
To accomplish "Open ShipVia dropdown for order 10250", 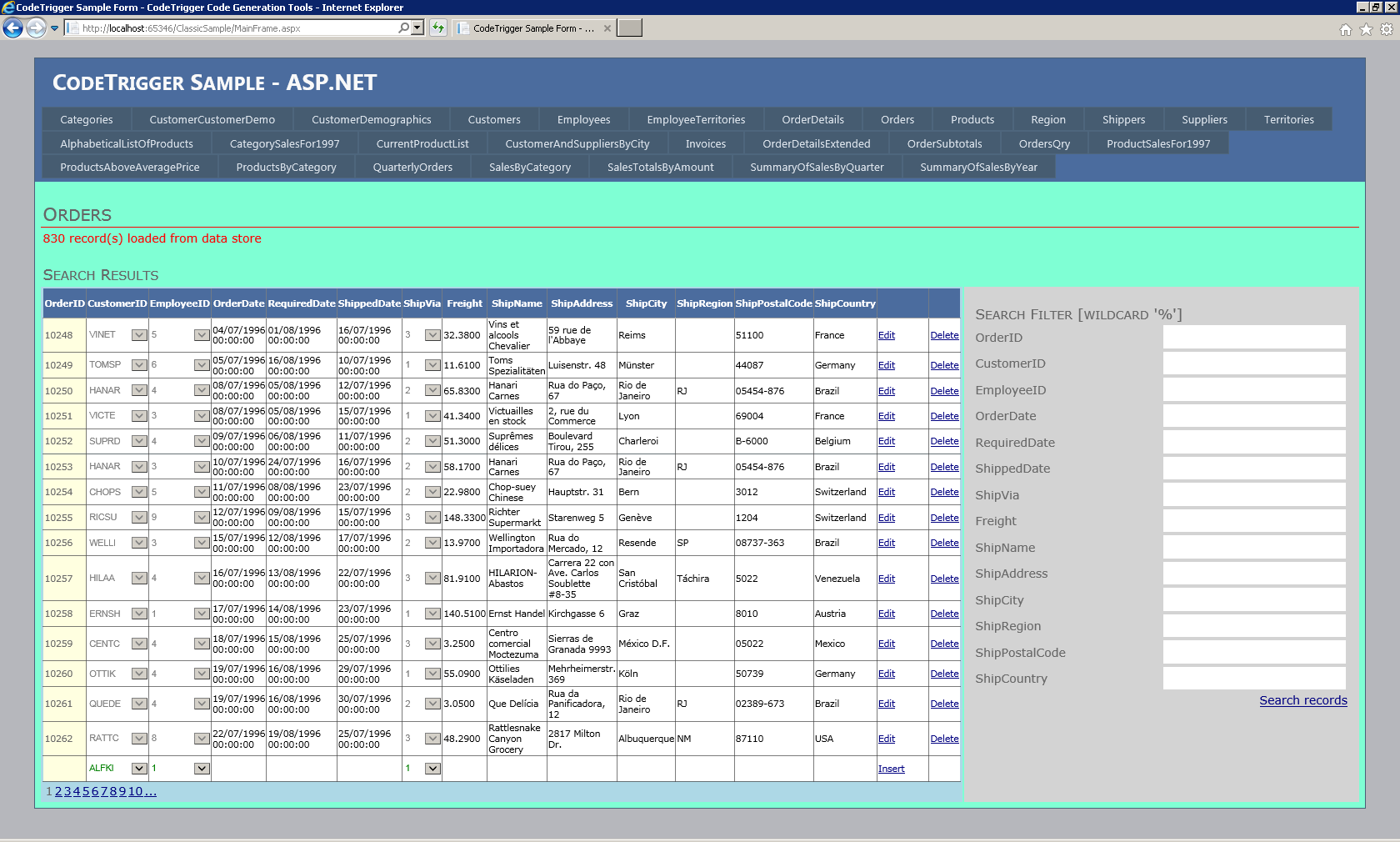I will 432,390.
